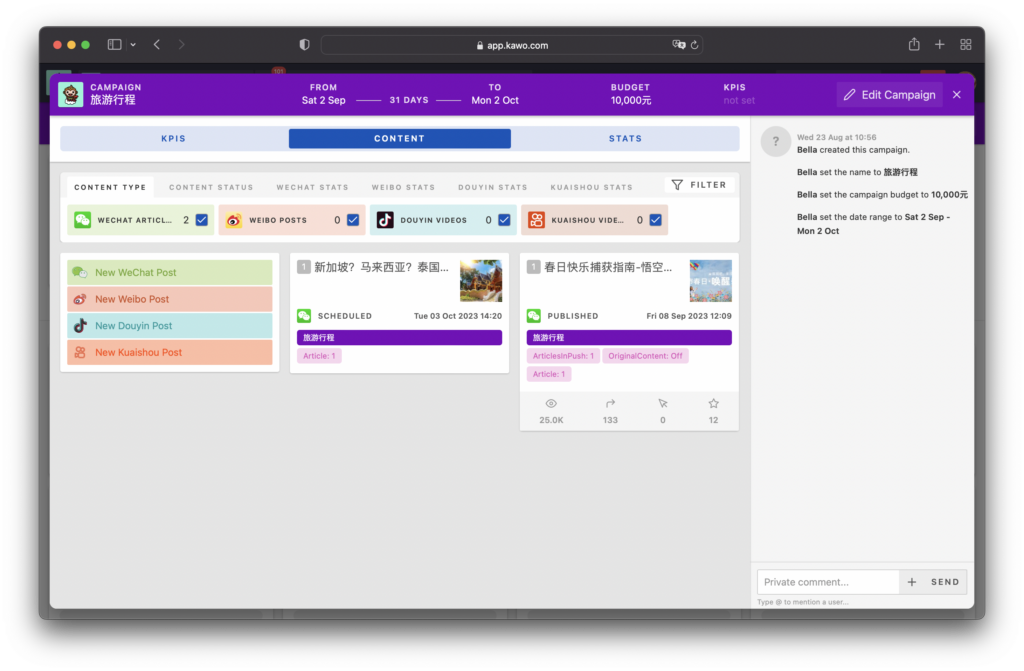Close the campaign panel with X

pos(957,95)
